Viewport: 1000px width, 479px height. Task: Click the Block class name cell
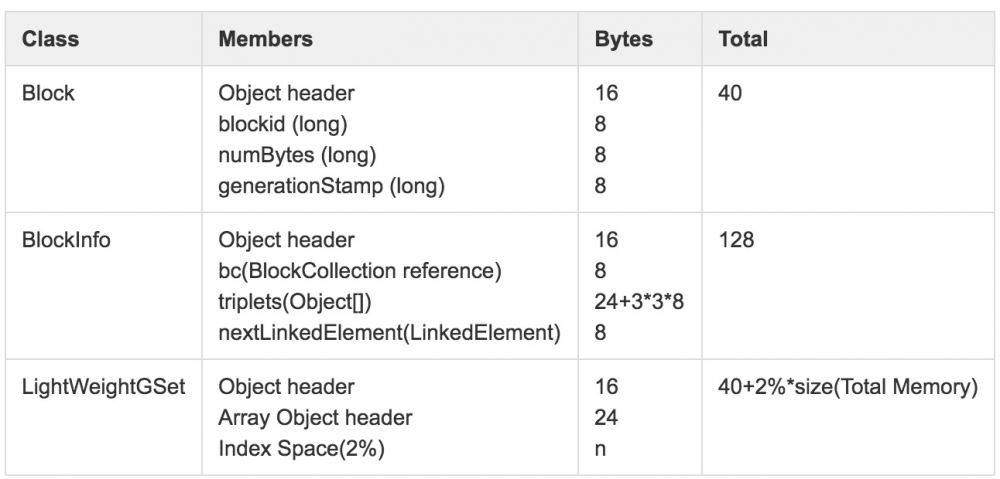pyautogui.click(x=48, y=93)
